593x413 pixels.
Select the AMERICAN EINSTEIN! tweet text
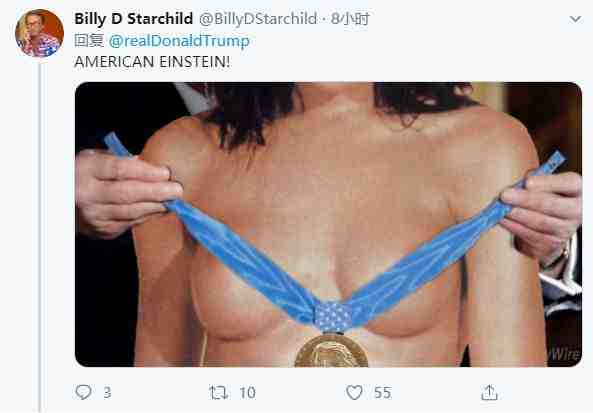[152, 62]
